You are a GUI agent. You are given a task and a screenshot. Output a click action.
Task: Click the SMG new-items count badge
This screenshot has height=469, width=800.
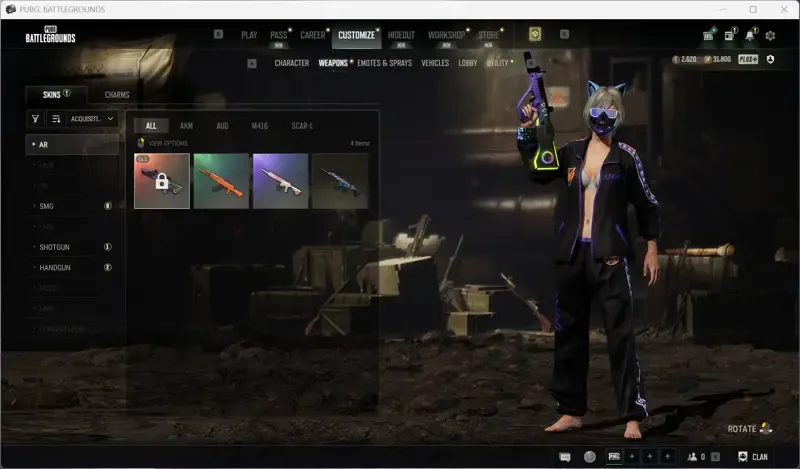(x=108, y=206)
